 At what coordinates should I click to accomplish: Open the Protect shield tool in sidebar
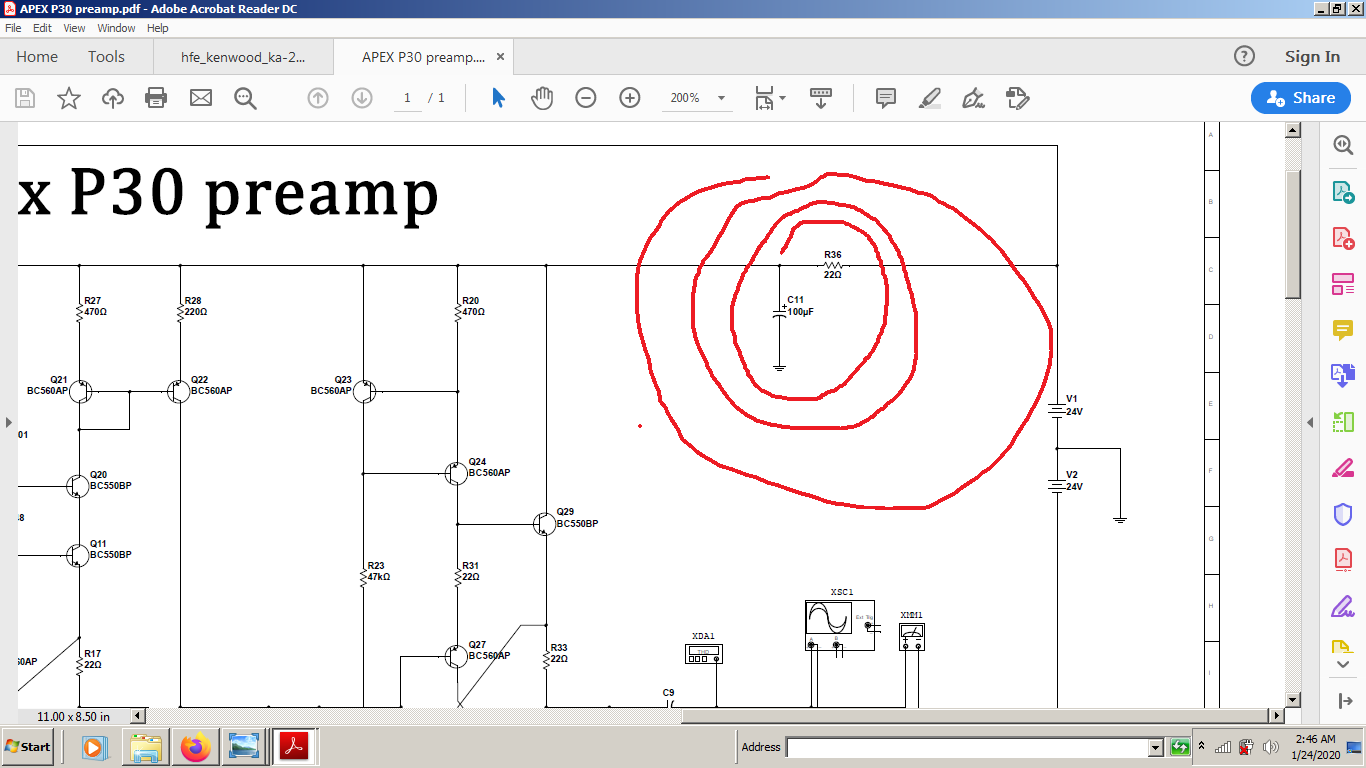[x=1342, y=514]
